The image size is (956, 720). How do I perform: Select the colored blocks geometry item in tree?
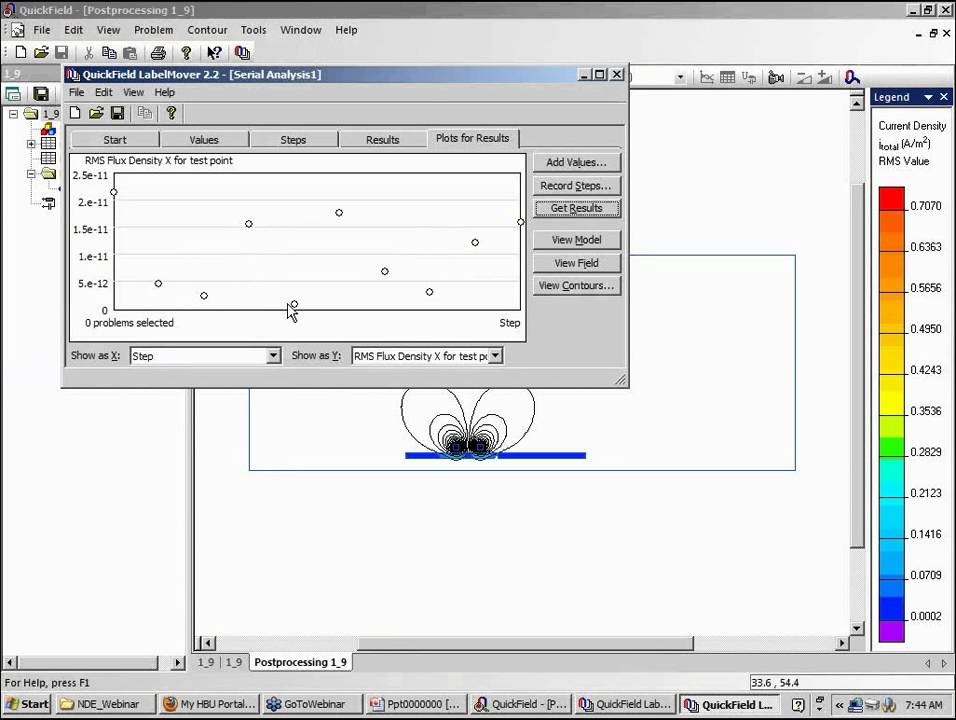pyautogui.click(x=48, y=129)
